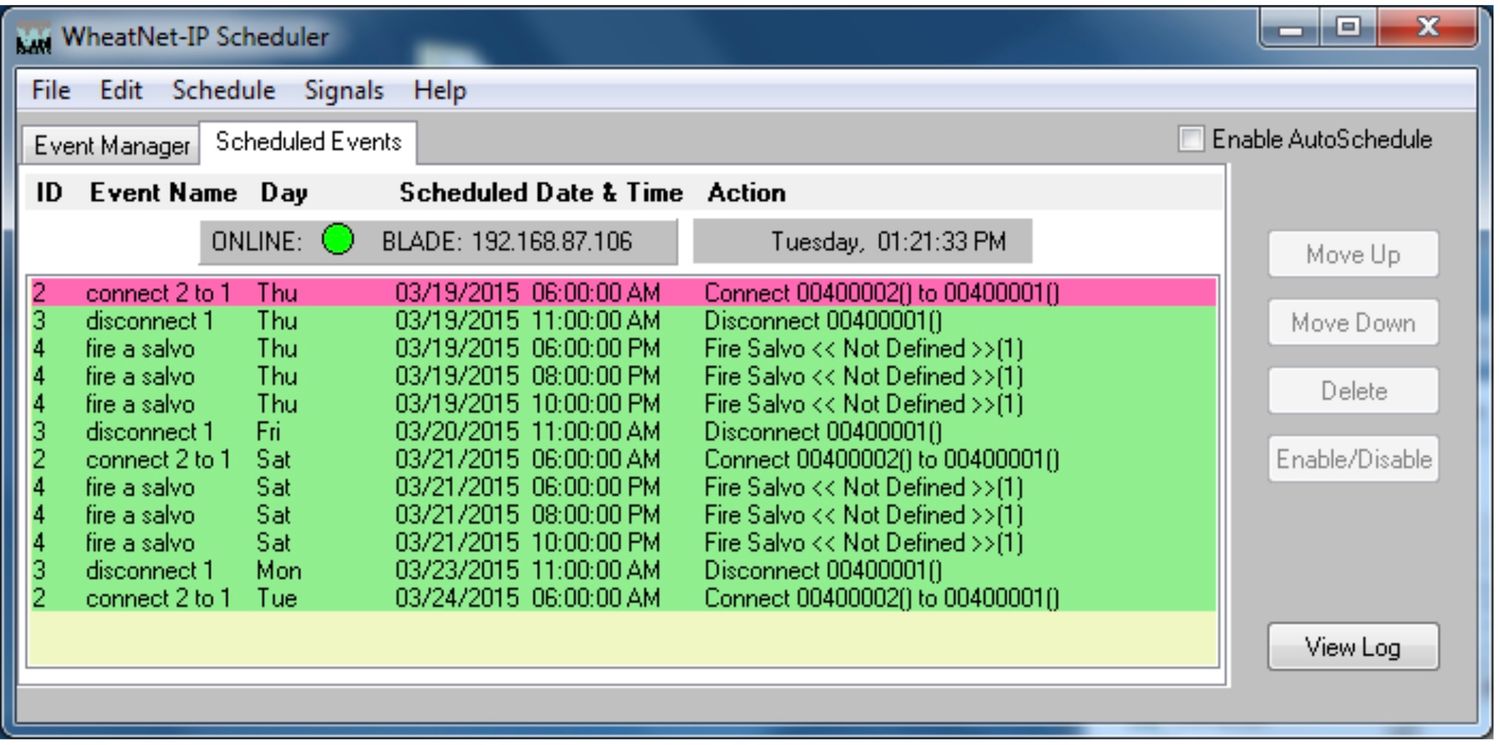Image resolution: width=1500 pixels, height=745 pixels.
Task: Click the green ONLINE status indicator
Action: coord(340,241)
